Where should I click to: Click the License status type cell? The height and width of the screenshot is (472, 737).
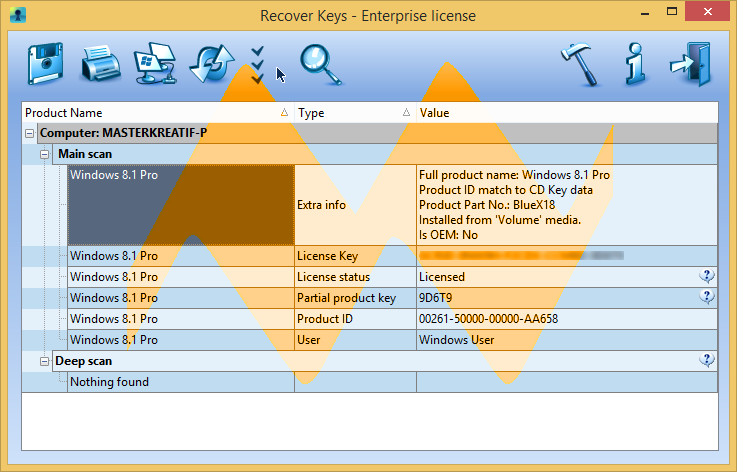click(355, 277)
